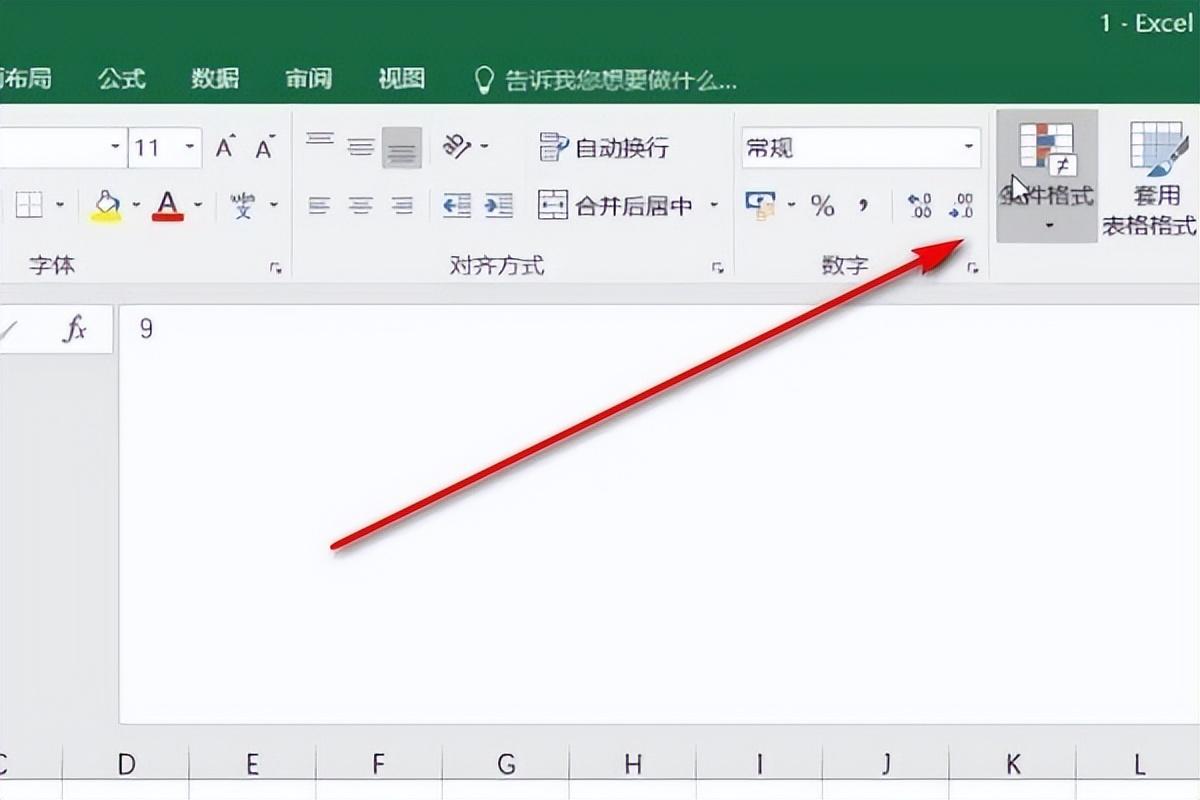Align text right
This screenshot has height=800, width=1200.
[402, 205]
